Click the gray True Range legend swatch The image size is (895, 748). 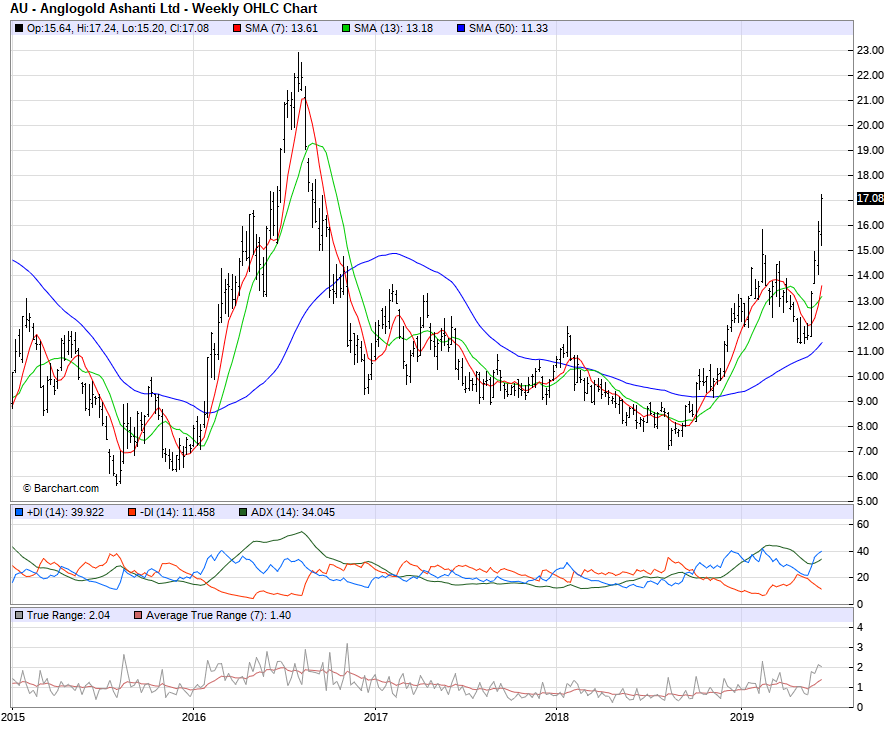[19, 615]
